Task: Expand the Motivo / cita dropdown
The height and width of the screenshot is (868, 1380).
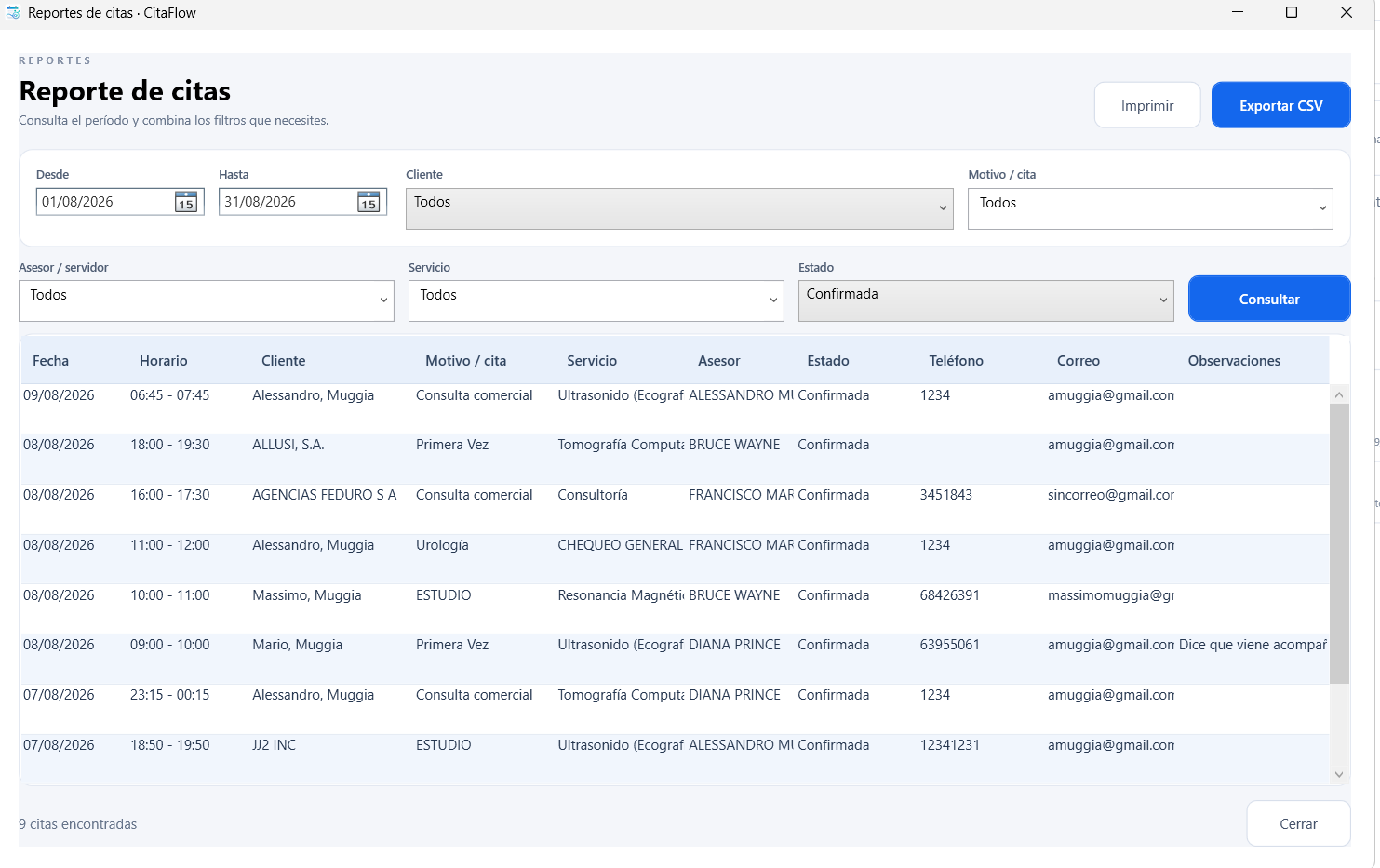Action: pyautogui.click(x=1150, y=208)
